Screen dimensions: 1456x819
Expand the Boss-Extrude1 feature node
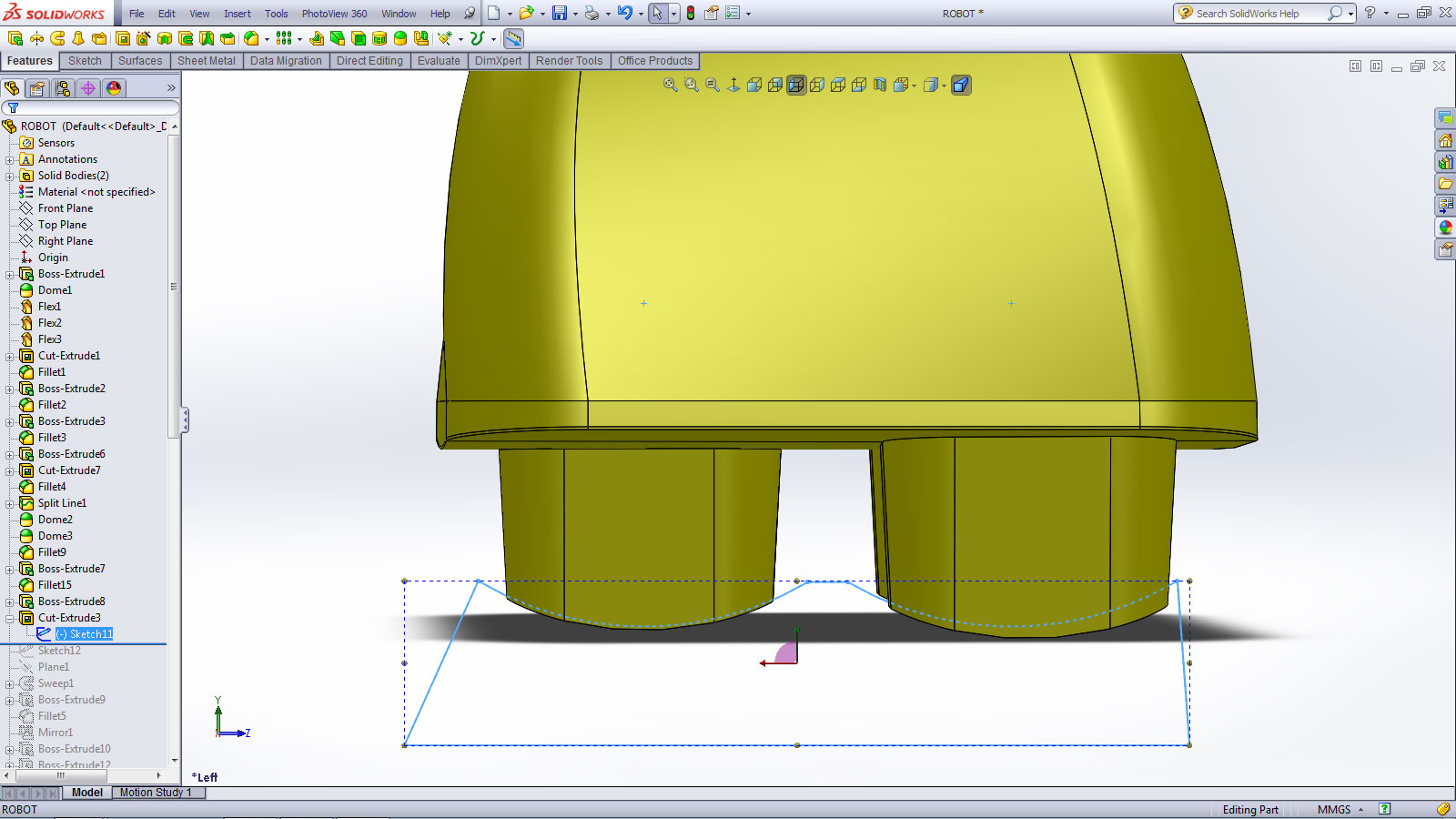pos(9,274)
